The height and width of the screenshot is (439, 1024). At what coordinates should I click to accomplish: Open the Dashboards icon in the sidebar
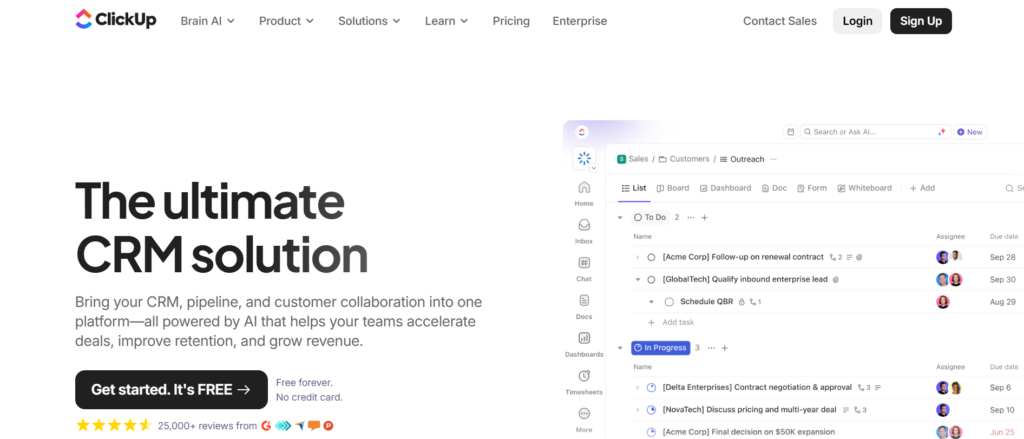pos(584,339)
